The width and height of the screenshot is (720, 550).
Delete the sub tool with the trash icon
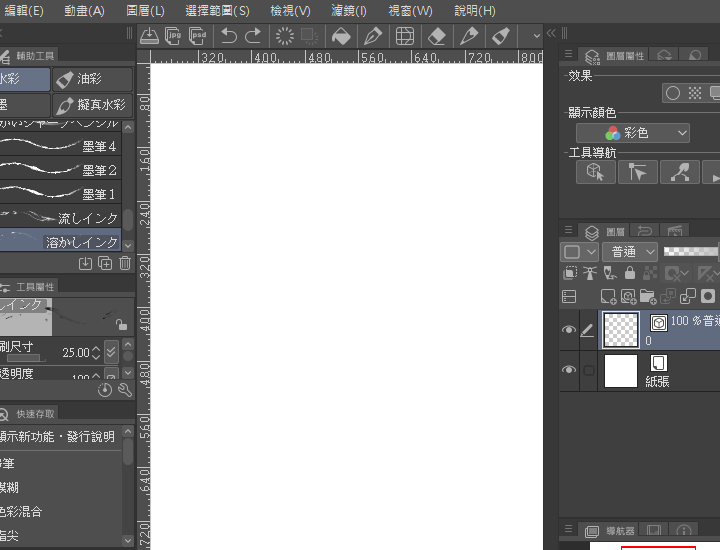click(125, 263)
